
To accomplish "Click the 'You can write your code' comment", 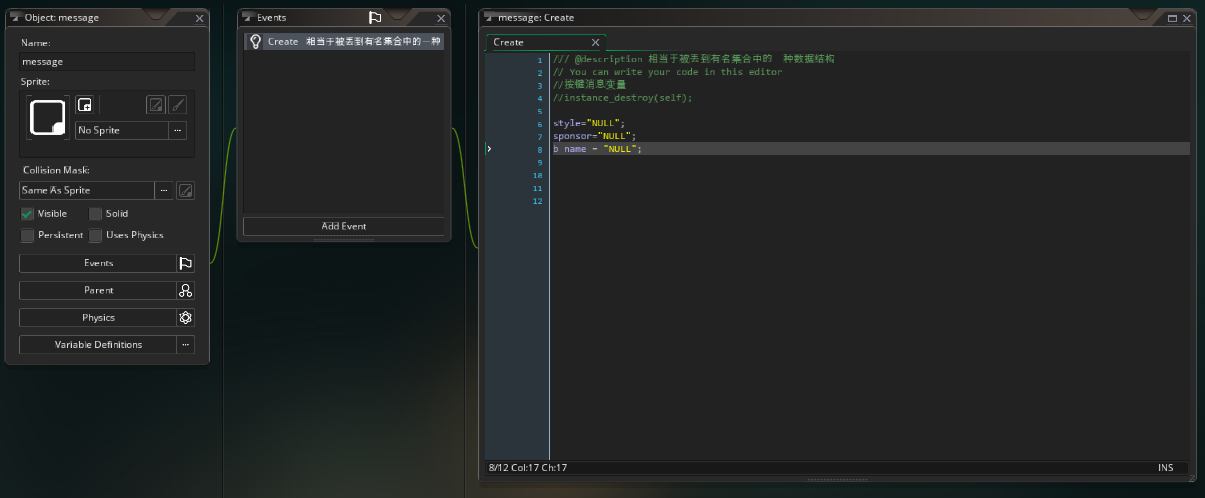I will click(x=667, y=71).
